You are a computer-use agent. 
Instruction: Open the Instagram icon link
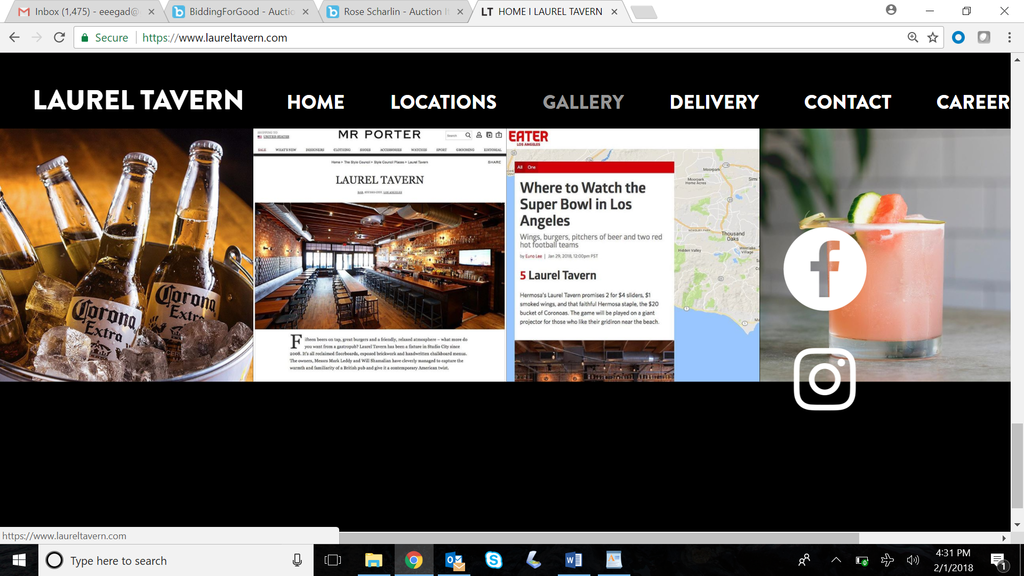tap(824, 379)
